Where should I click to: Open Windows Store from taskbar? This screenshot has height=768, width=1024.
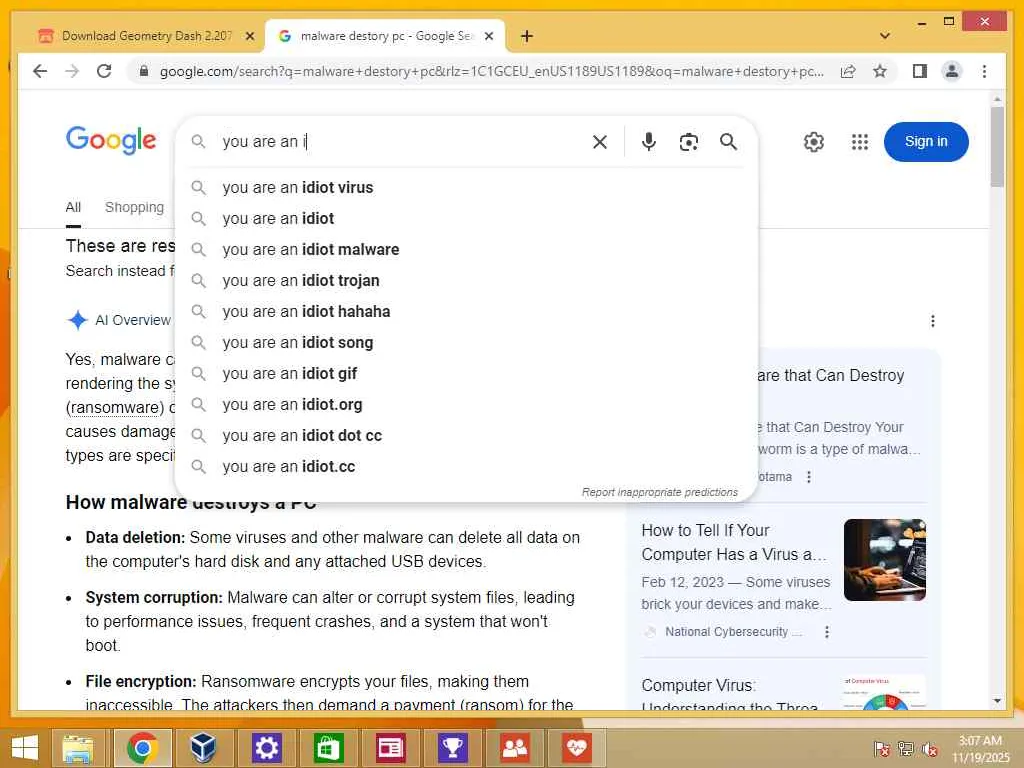(328, 748)
